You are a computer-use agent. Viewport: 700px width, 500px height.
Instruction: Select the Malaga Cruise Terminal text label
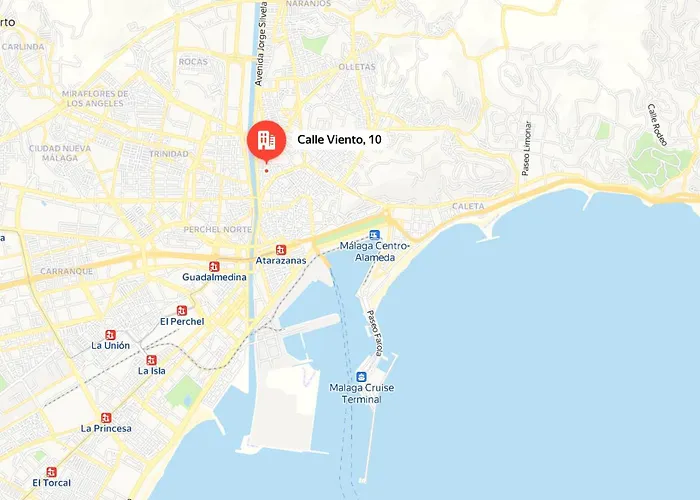point(362,393)
